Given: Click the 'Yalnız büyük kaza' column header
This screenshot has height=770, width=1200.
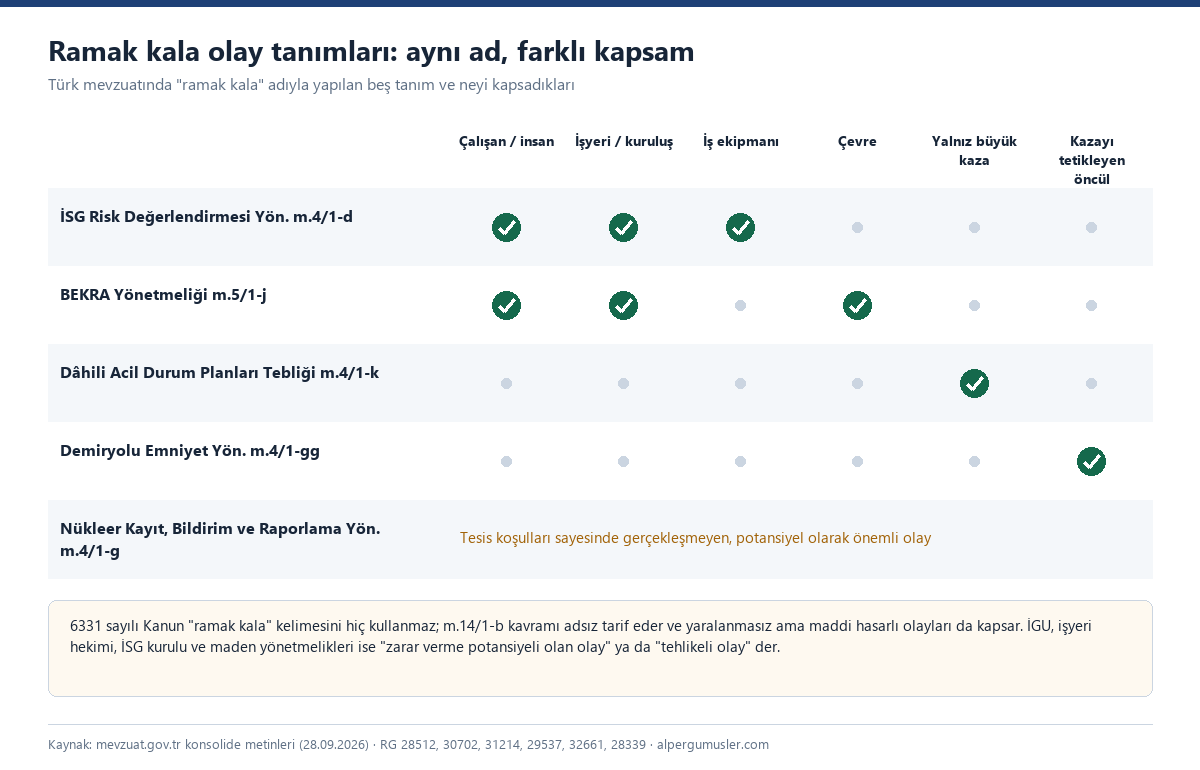Looking at the screenshot, I should pyautogui.click(x=974, y=151).
